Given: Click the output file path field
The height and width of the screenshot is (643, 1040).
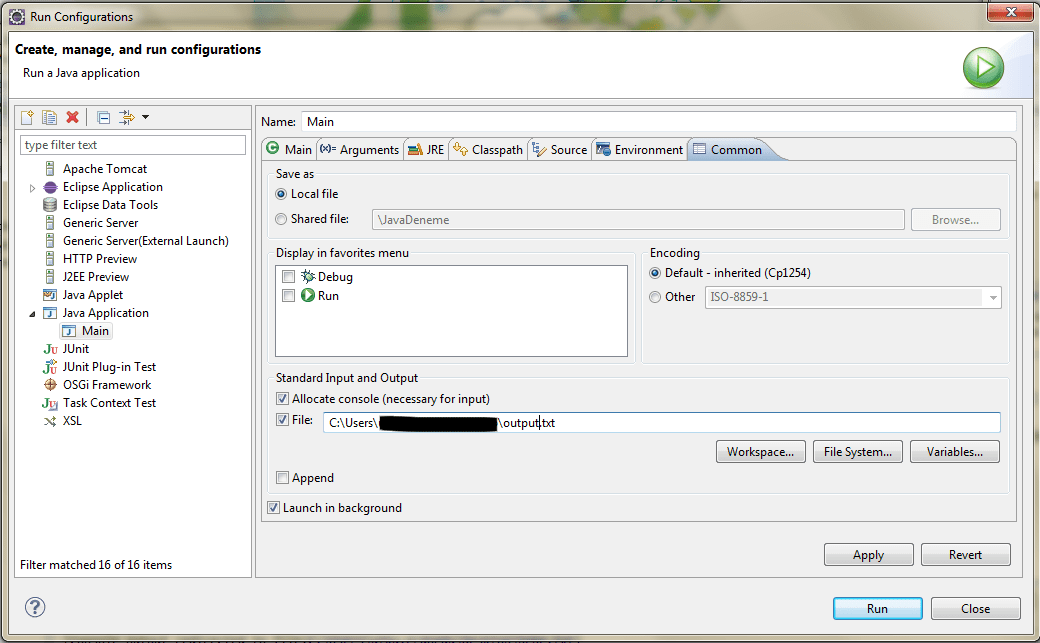Looking at the screenshot, I should coord(662,423).
